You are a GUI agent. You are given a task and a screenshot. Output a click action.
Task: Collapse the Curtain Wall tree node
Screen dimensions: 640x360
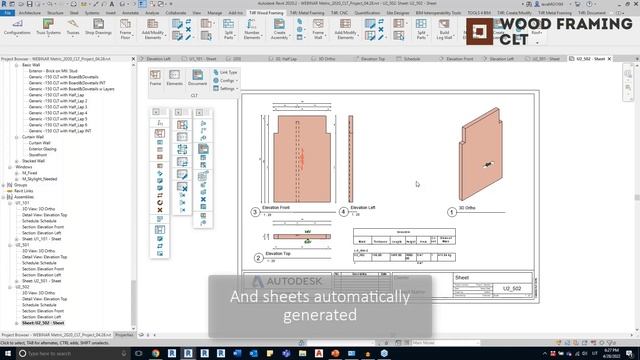[x=17, y=137]
